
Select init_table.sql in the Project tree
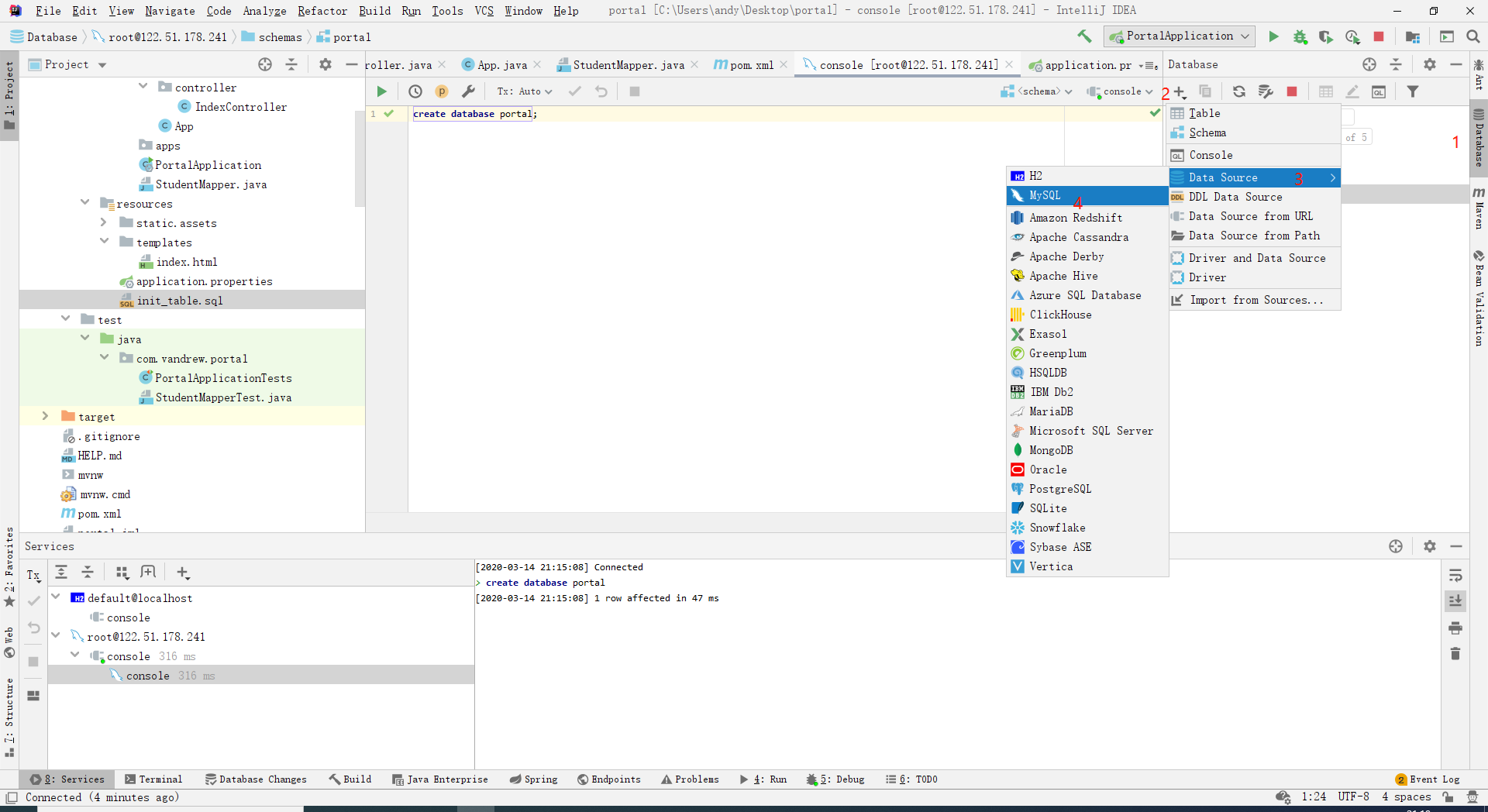click(x=180, y=301)
